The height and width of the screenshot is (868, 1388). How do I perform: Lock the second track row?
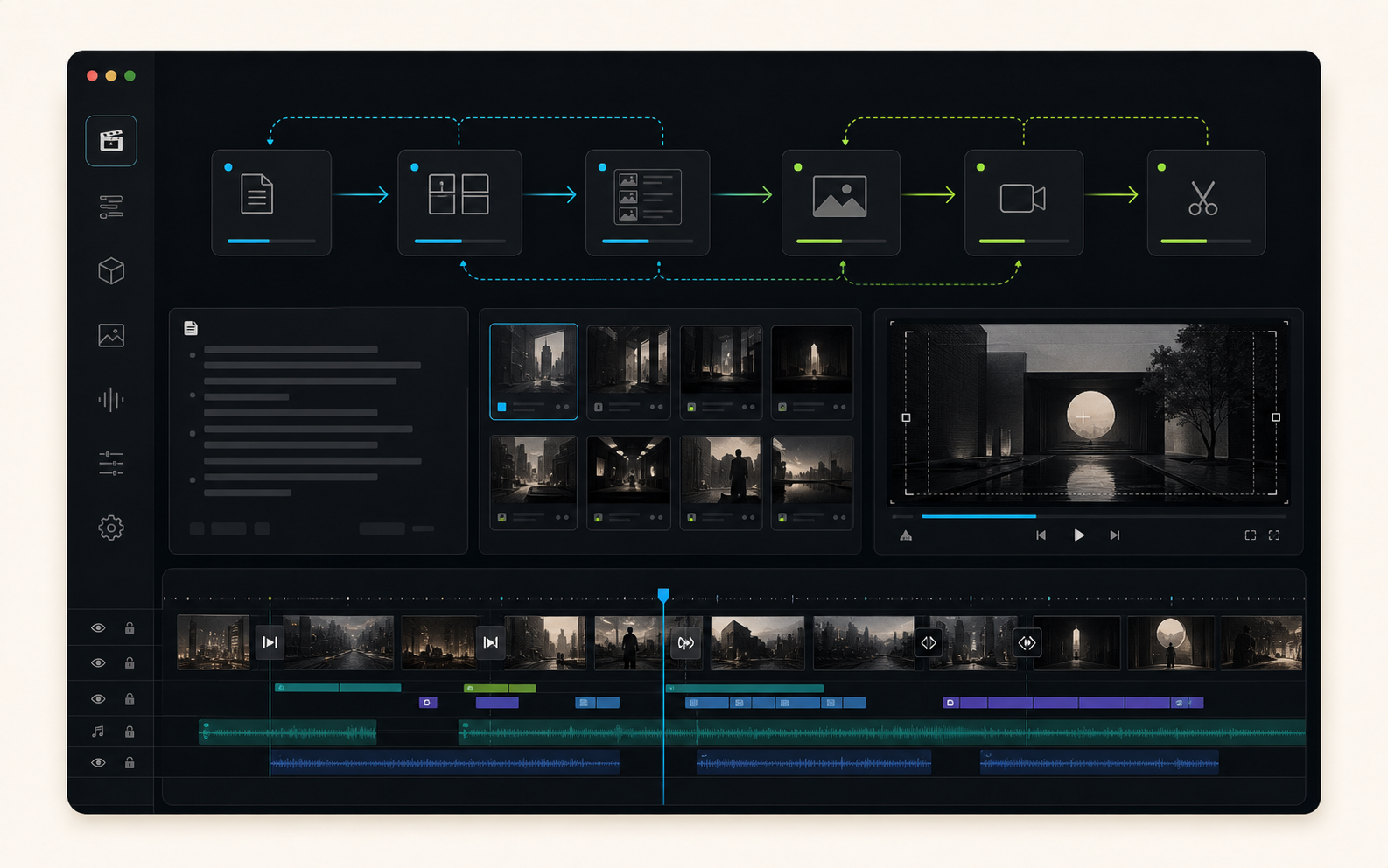tap(130, 663)
